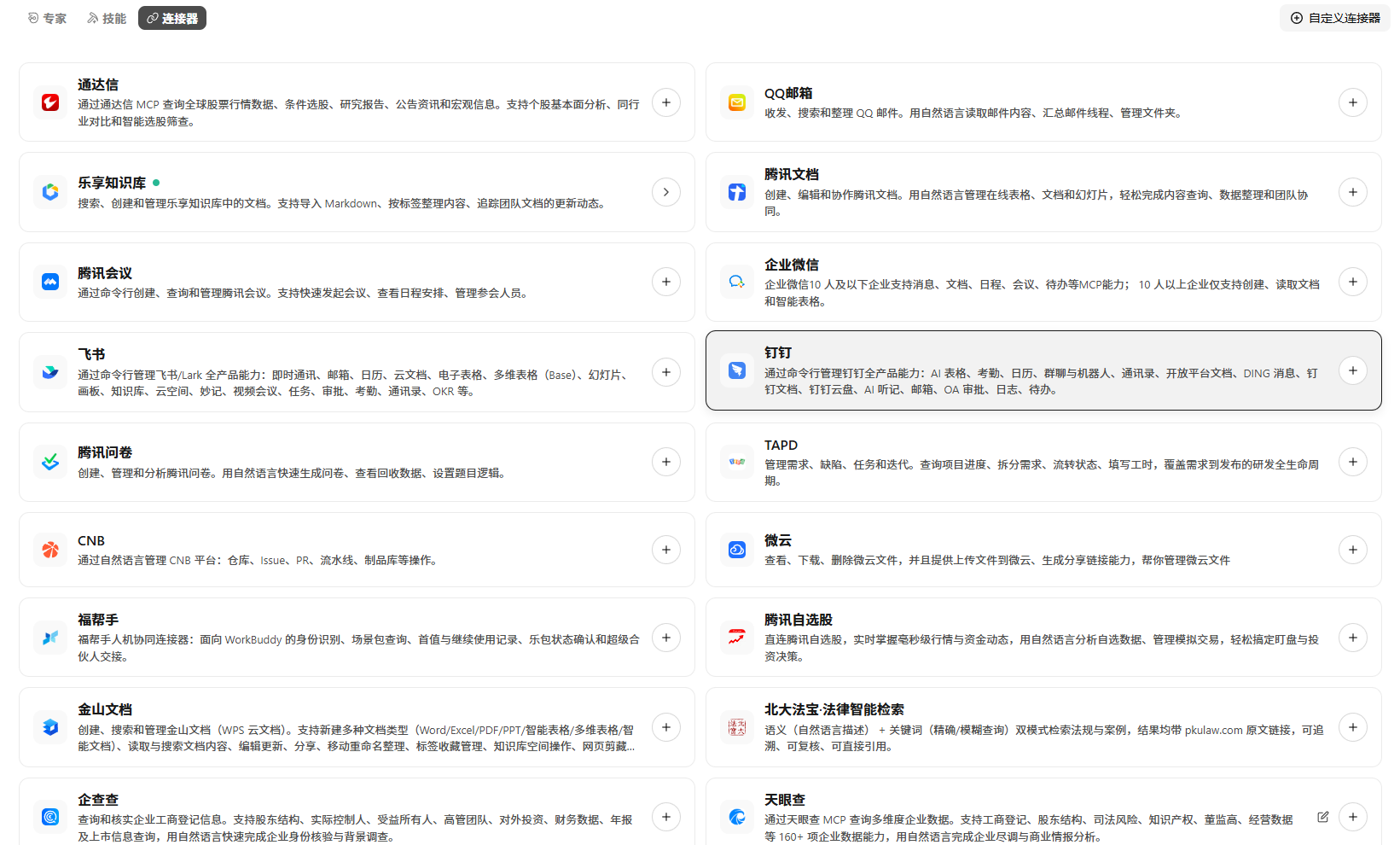Image resolution: width=1400 pixels, height=845 pixels.
Task: Add the 福帮手 connector with plus button
Action: point(666,638)
